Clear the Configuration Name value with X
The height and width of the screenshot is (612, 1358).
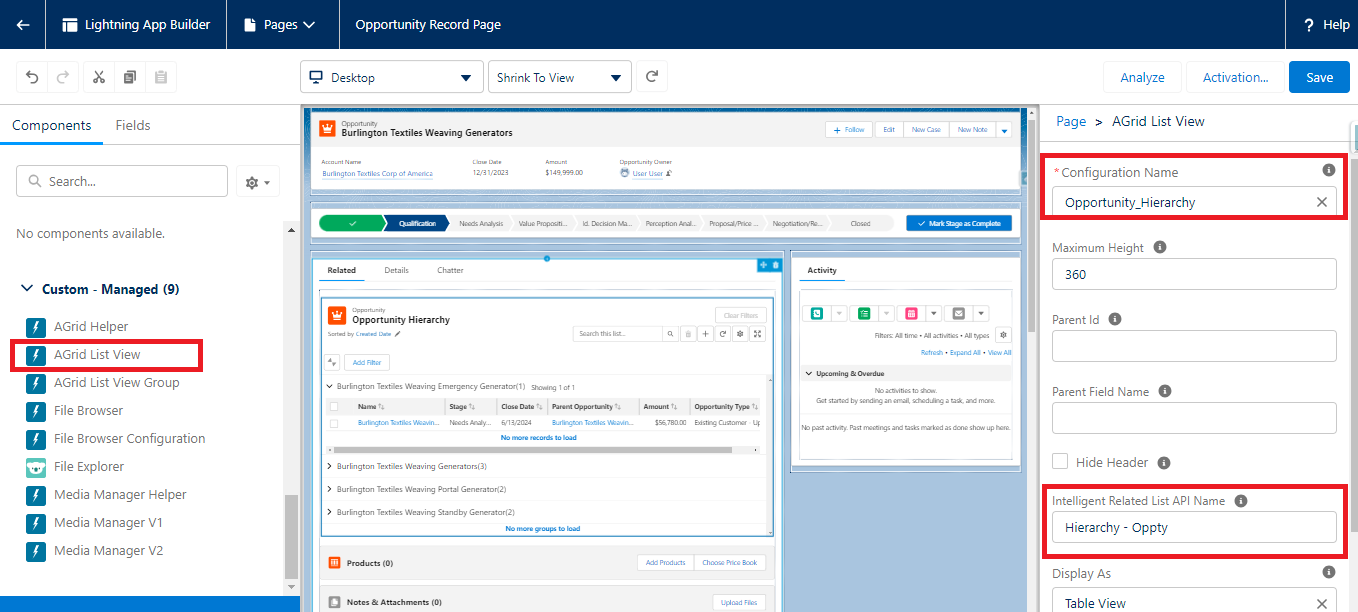coord(1322,202)
